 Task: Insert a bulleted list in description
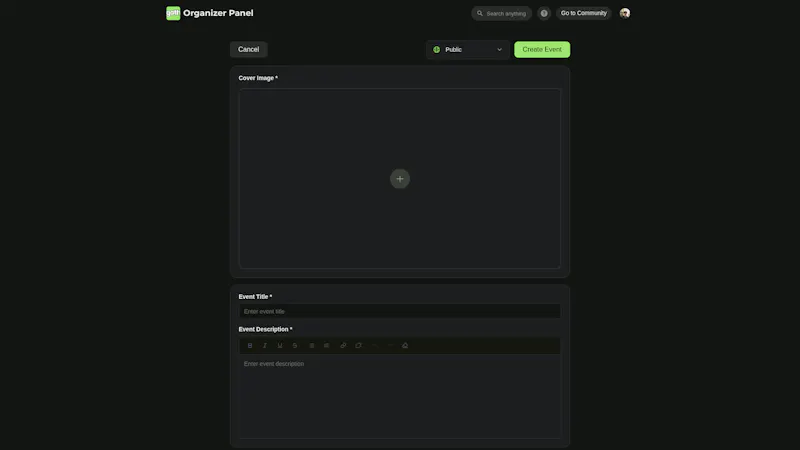tap(312, 345)
